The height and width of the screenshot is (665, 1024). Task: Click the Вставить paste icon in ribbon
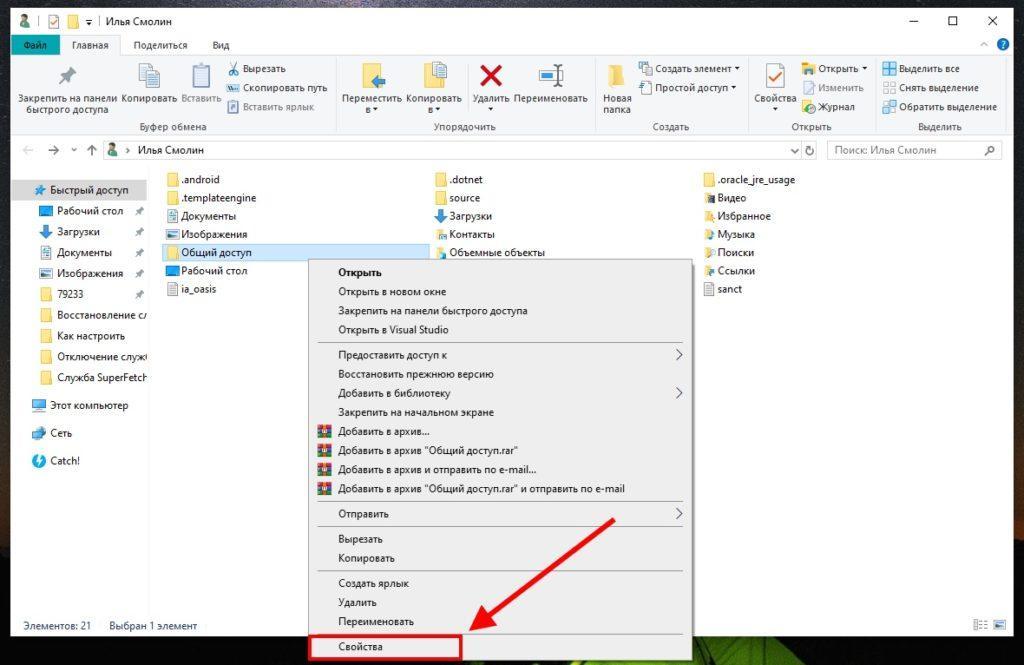click(x=200, y=76)
